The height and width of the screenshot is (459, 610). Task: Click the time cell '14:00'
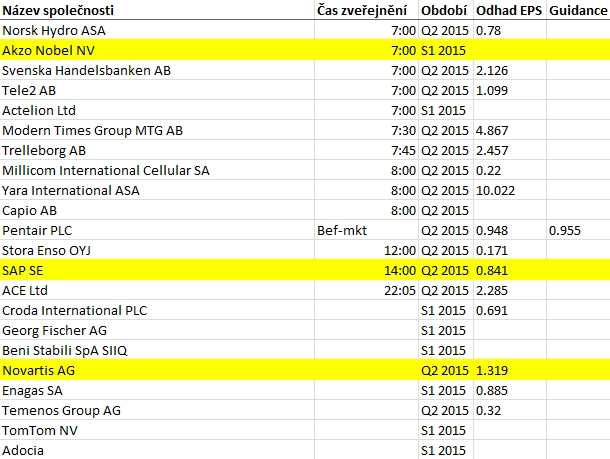pos(366,270)
